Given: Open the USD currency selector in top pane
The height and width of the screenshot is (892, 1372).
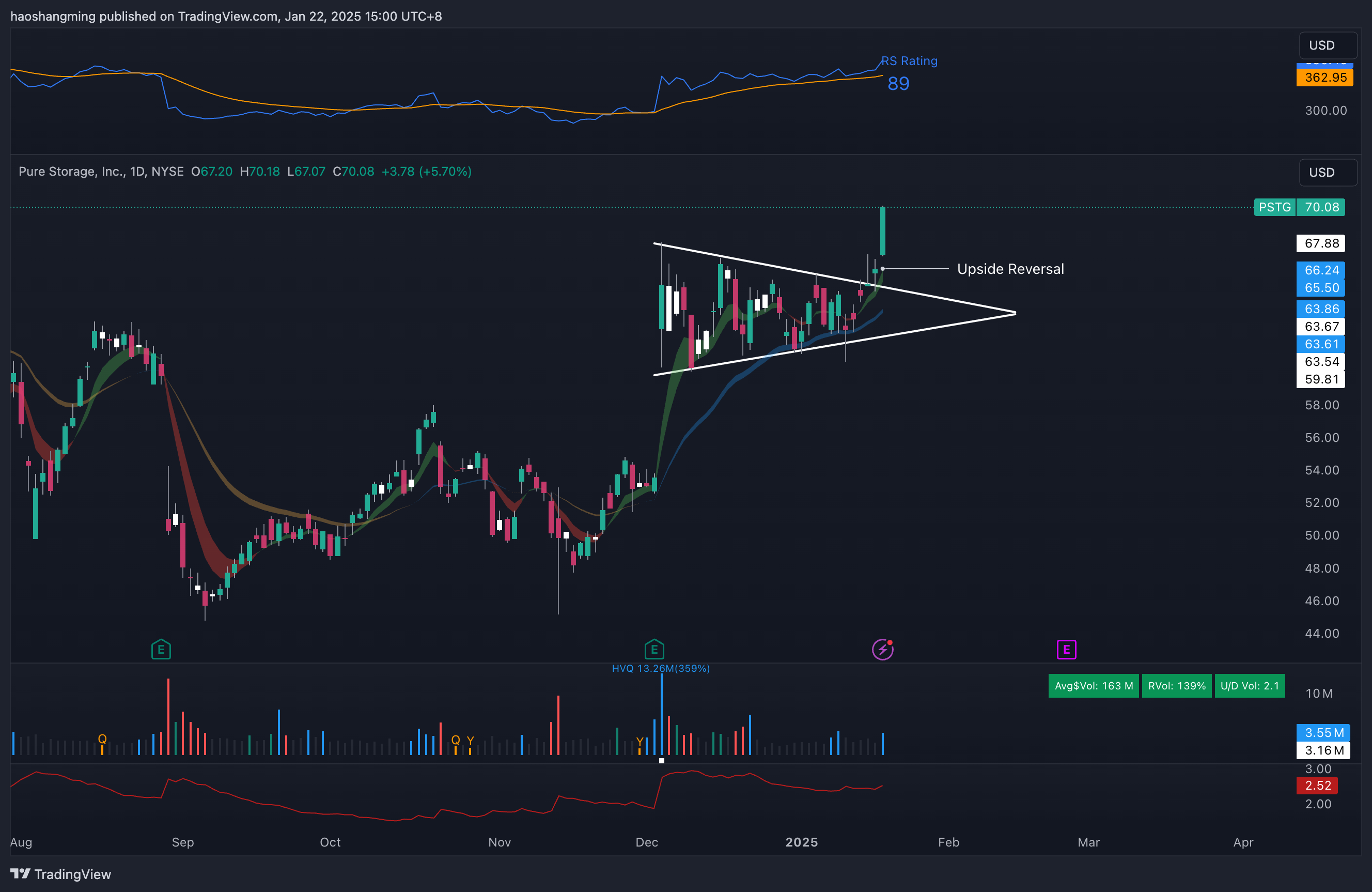Looking at the screenshot, I should pyautogui.click(x=1327, y=45).
